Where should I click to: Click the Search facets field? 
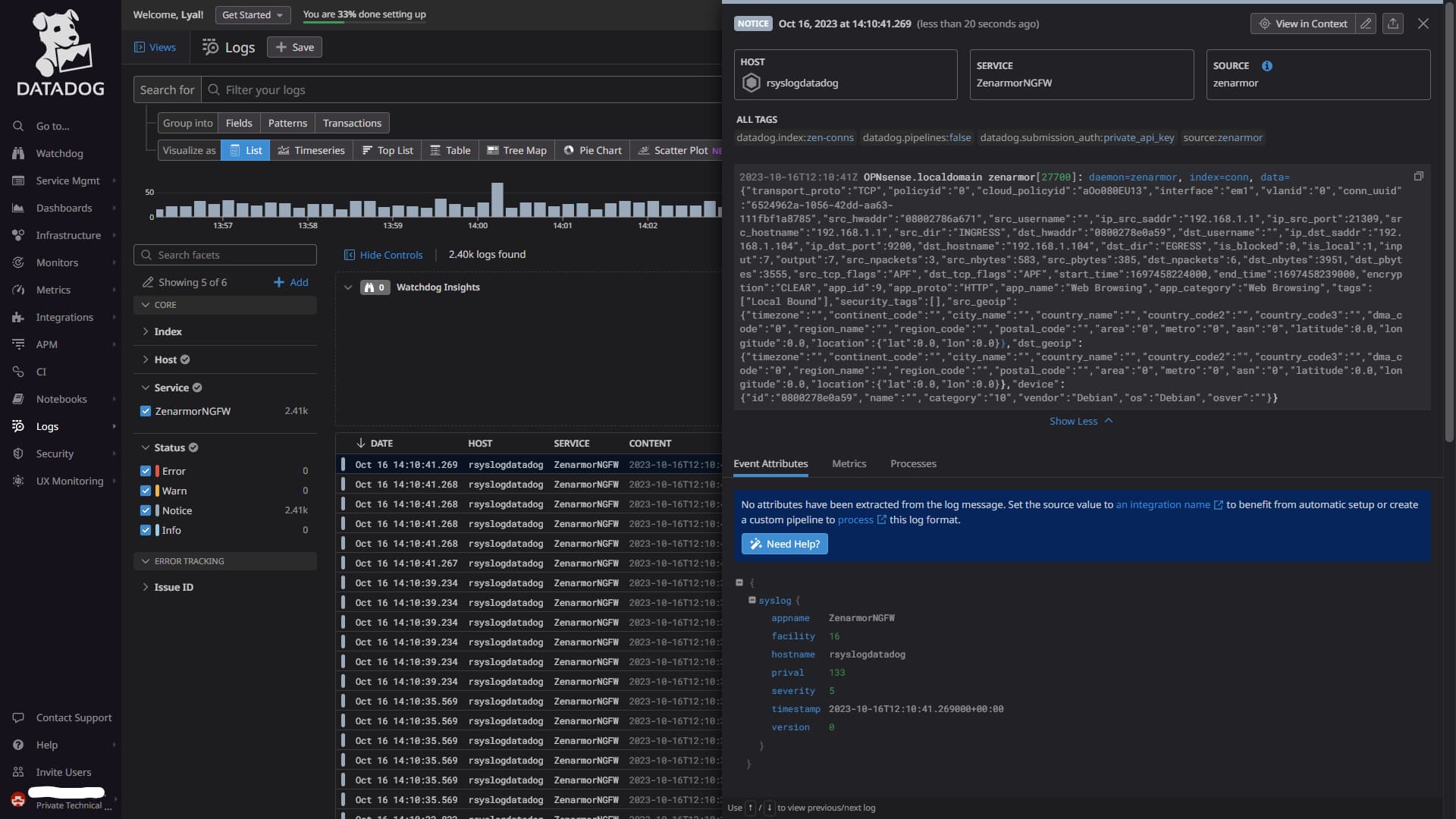point(225,255)
